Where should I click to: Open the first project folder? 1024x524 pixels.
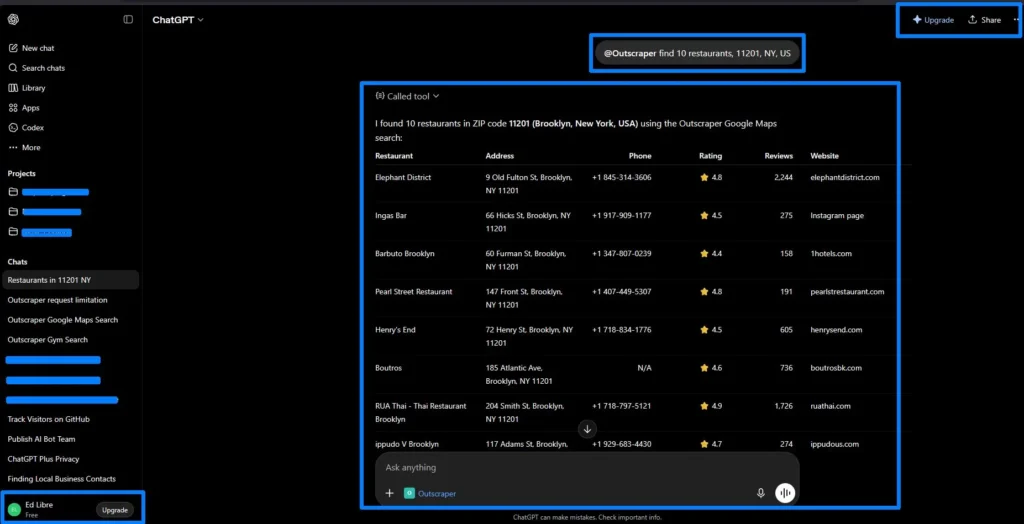(49, 192)
